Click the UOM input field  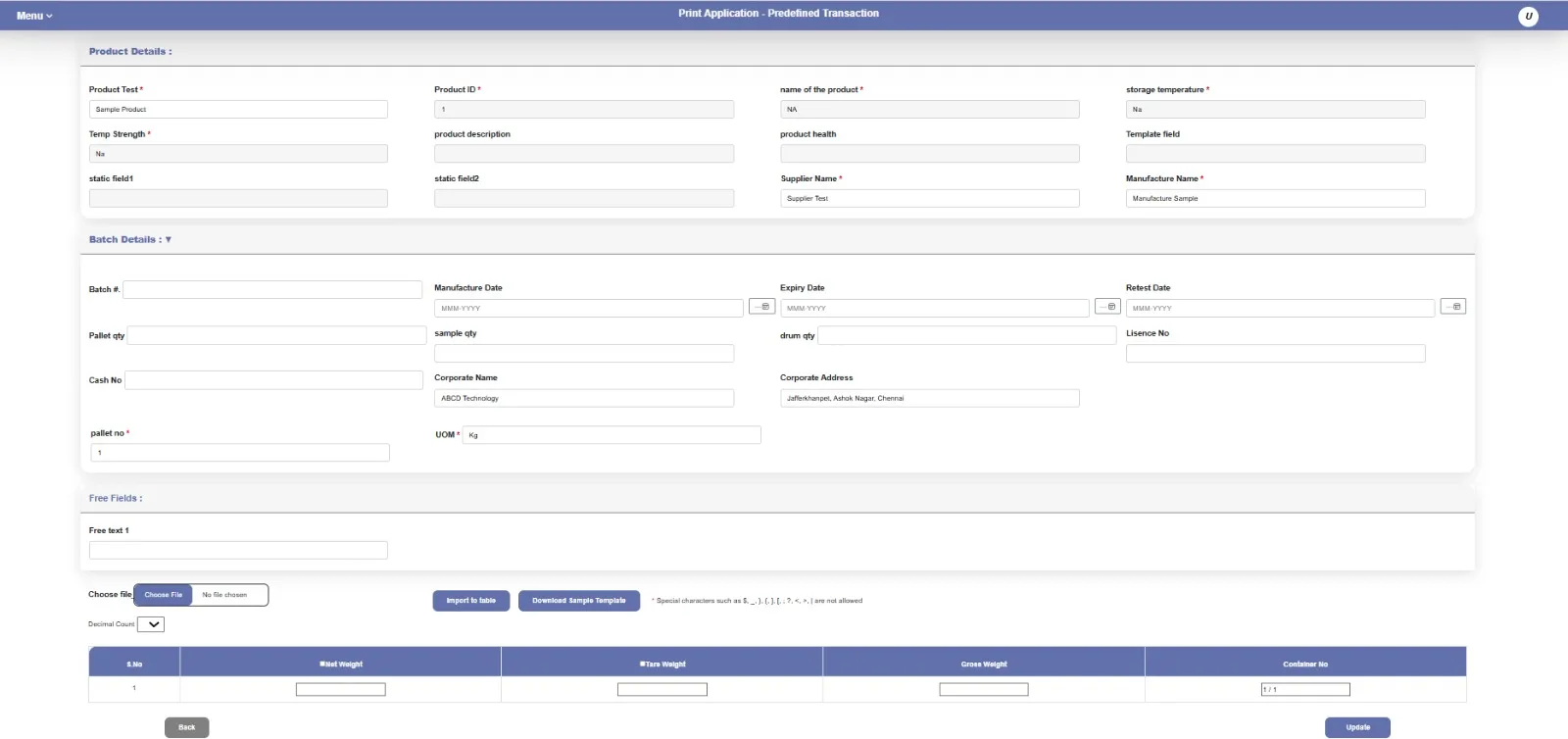[x=612, y=435]
